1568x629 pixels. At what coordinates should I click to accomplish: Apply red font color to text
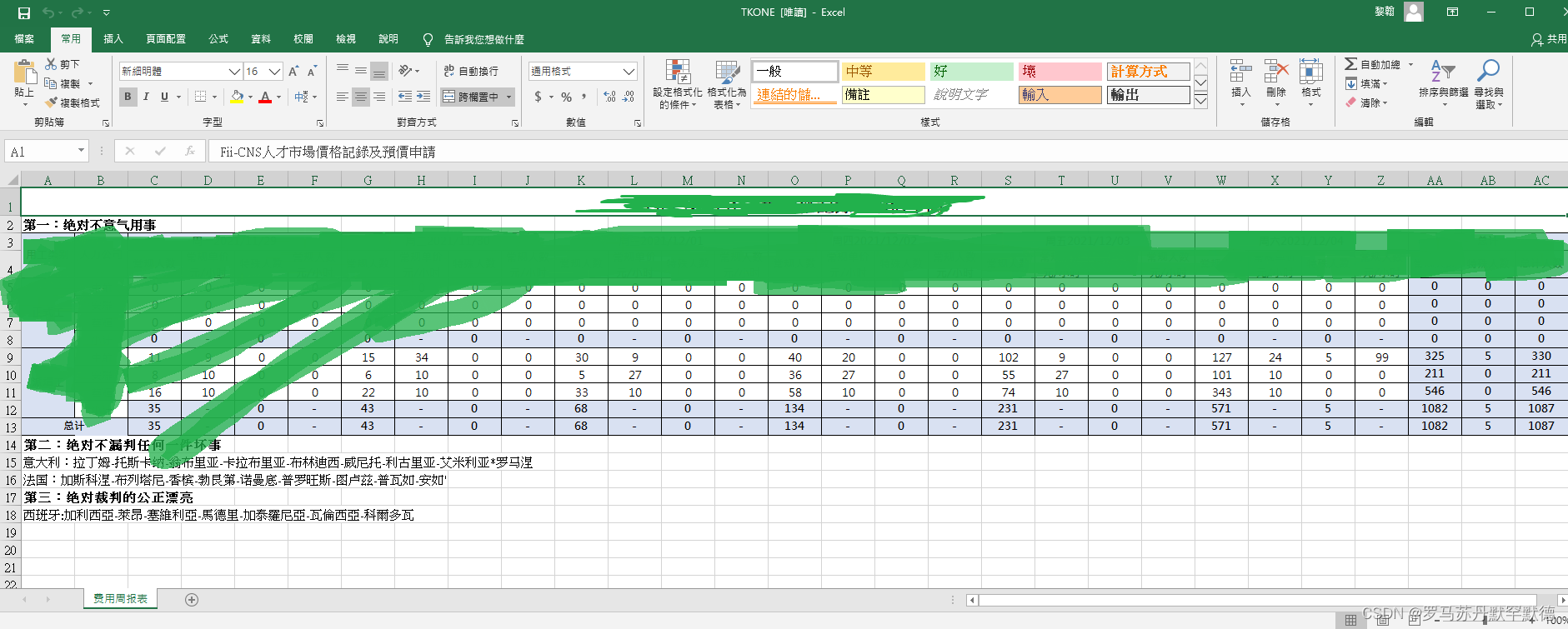coord(265,97)
